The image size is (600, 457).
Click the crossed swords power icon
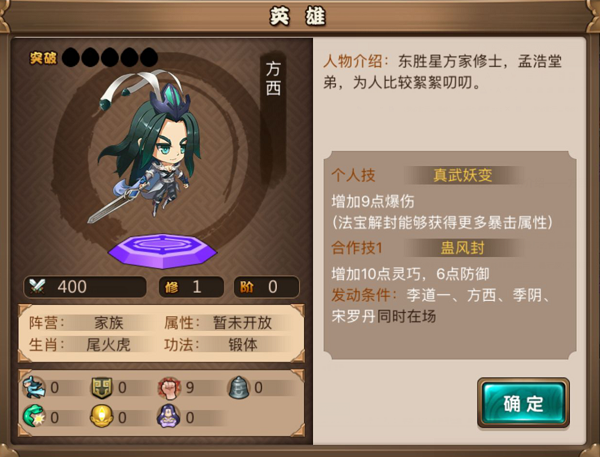coord(37,286)
